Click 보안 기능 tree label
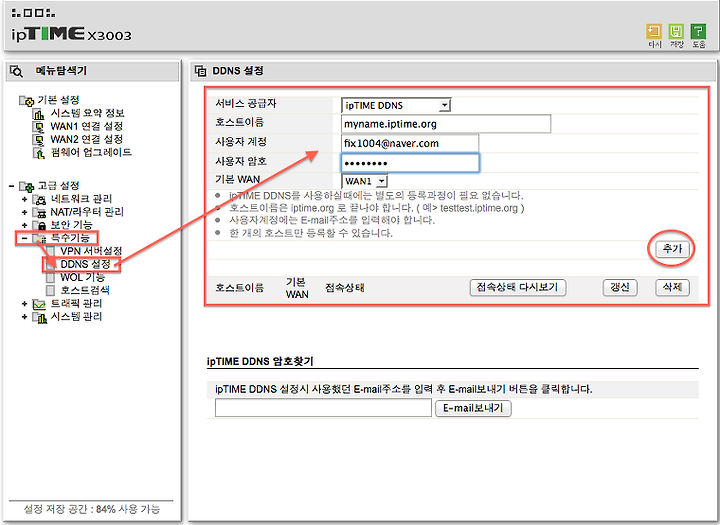The image size is (720, 525). click(x=71, y=225)
